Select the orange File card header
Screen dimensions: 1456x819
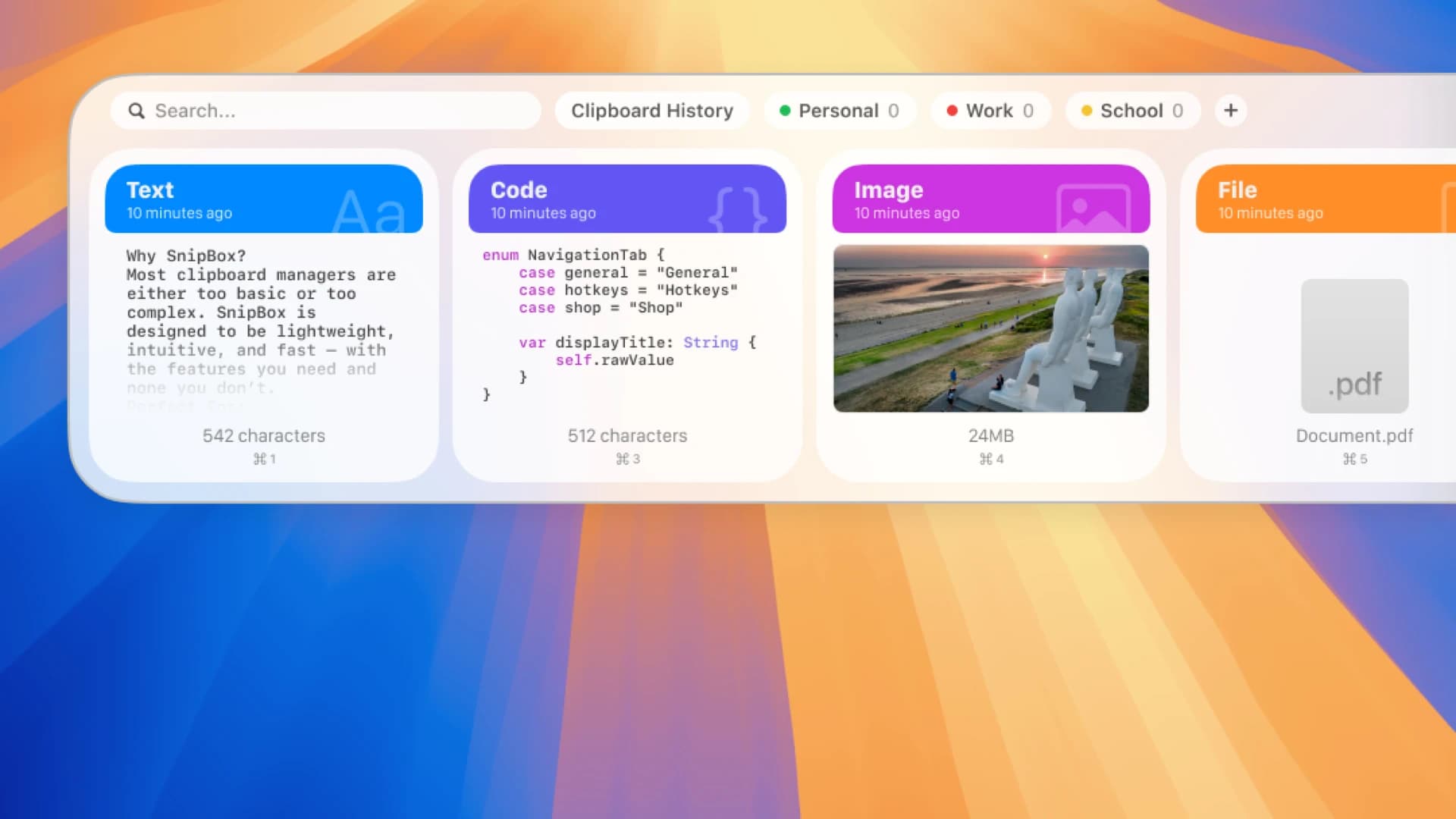[x=1326, y=199]
